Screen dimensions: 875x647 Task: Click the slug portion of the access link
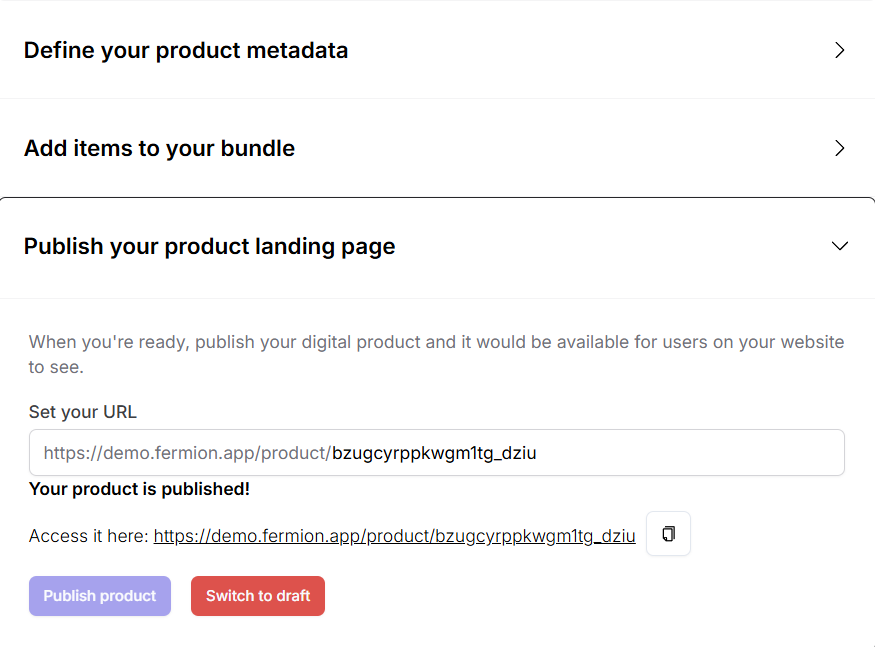(x=534, y=536)
